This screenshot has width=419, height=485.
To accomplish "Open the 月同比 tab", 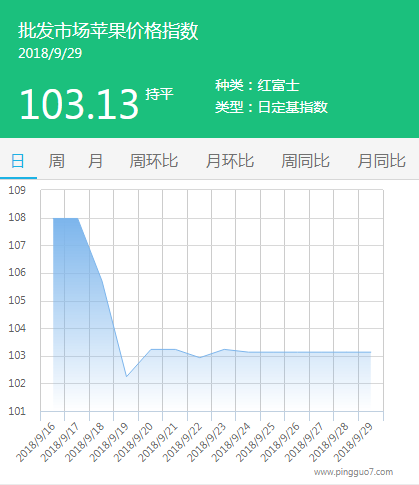I will coord(381,161).
